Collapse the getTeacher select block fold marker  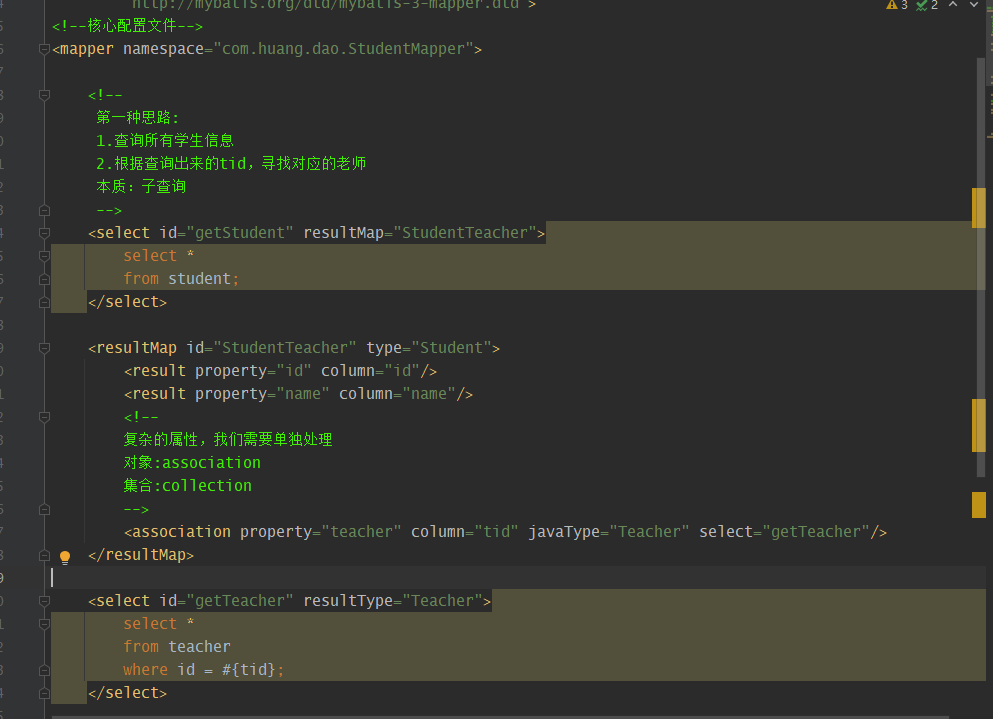(44, 600)
